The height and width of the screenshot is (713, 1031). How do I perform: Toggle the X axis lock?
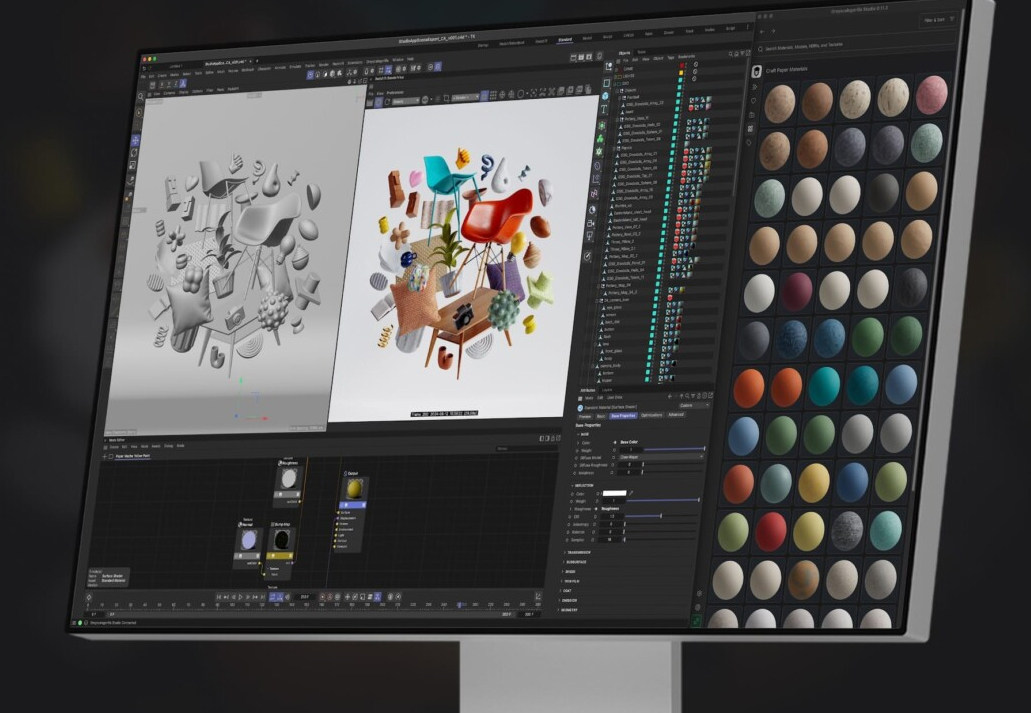(x=162, y=84)
